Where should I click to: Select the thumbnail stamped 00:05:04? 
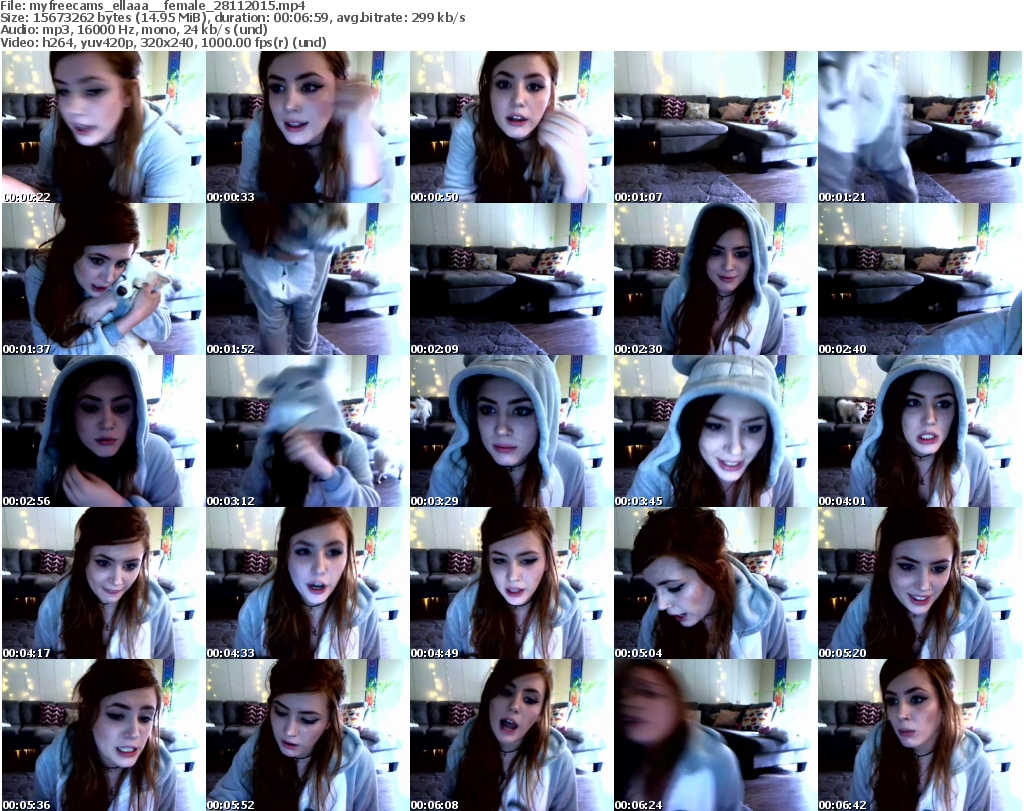(715, 583)
